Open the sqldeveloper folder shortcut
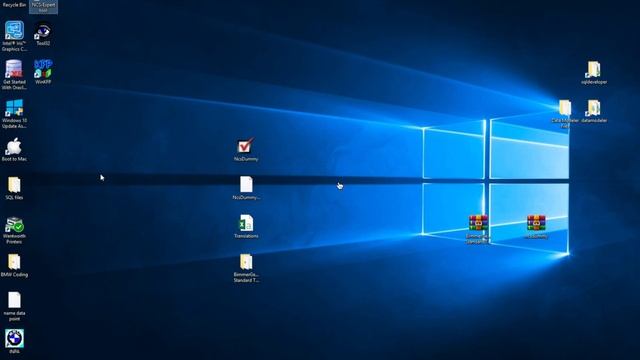This screenshot has height=360, width=640. point(594,73)
